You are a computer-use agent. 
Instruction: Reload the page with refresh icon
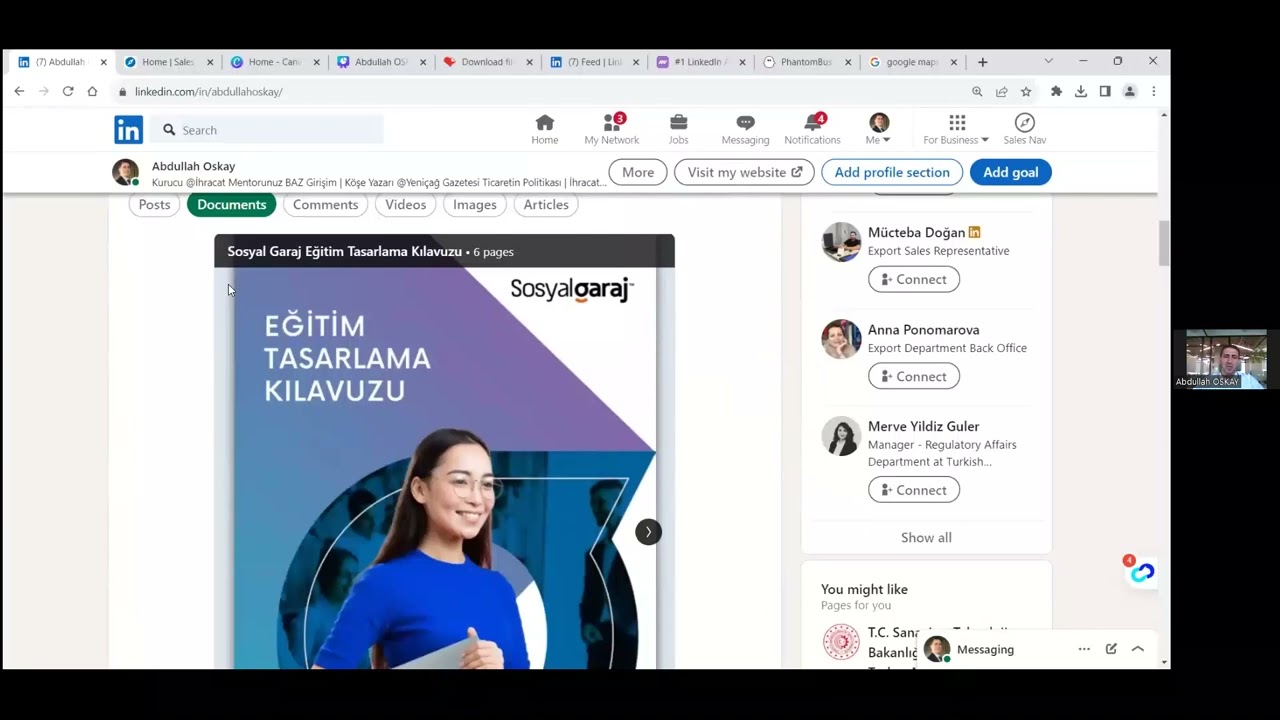point(68,91)
